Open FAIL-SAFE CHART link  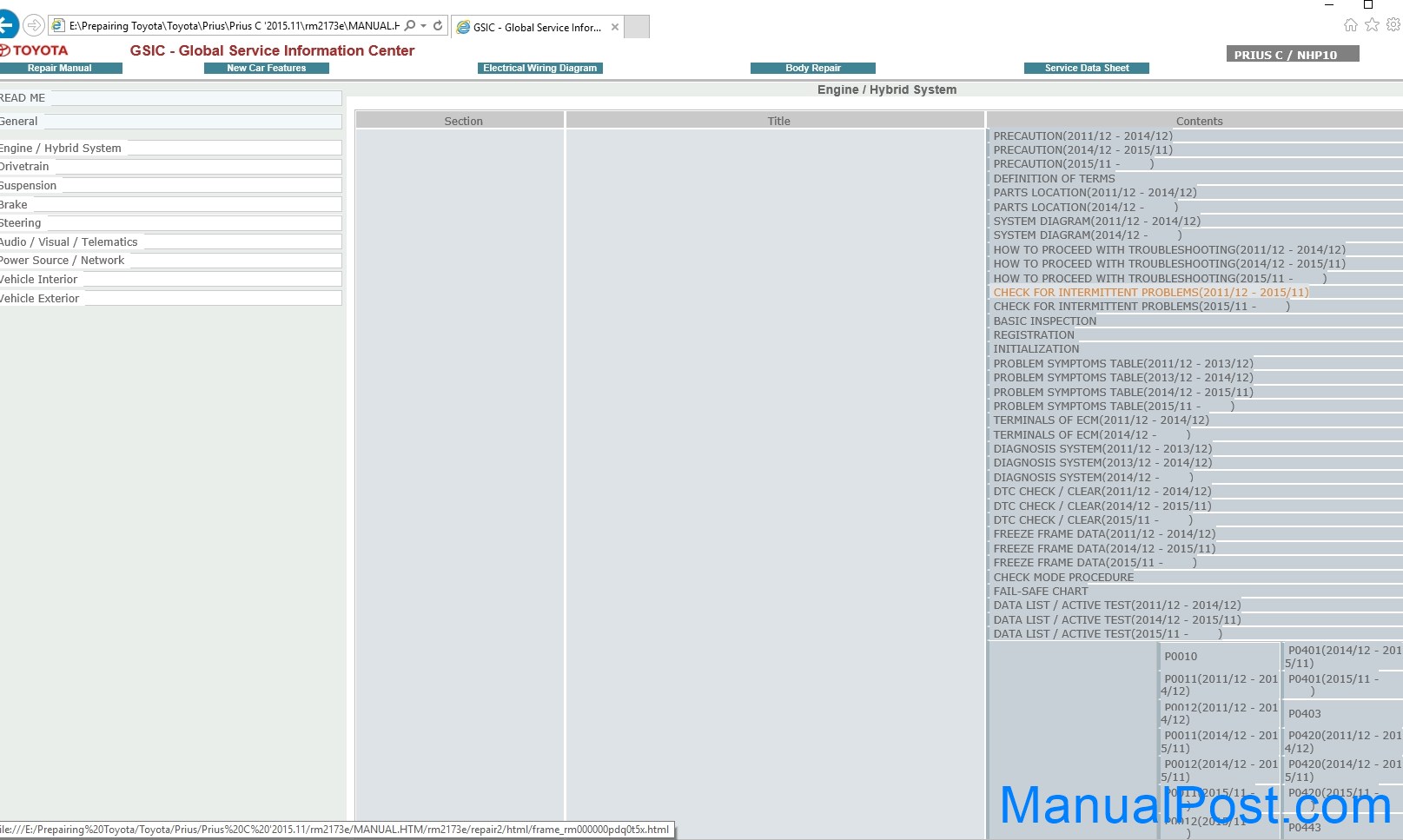1040,592
